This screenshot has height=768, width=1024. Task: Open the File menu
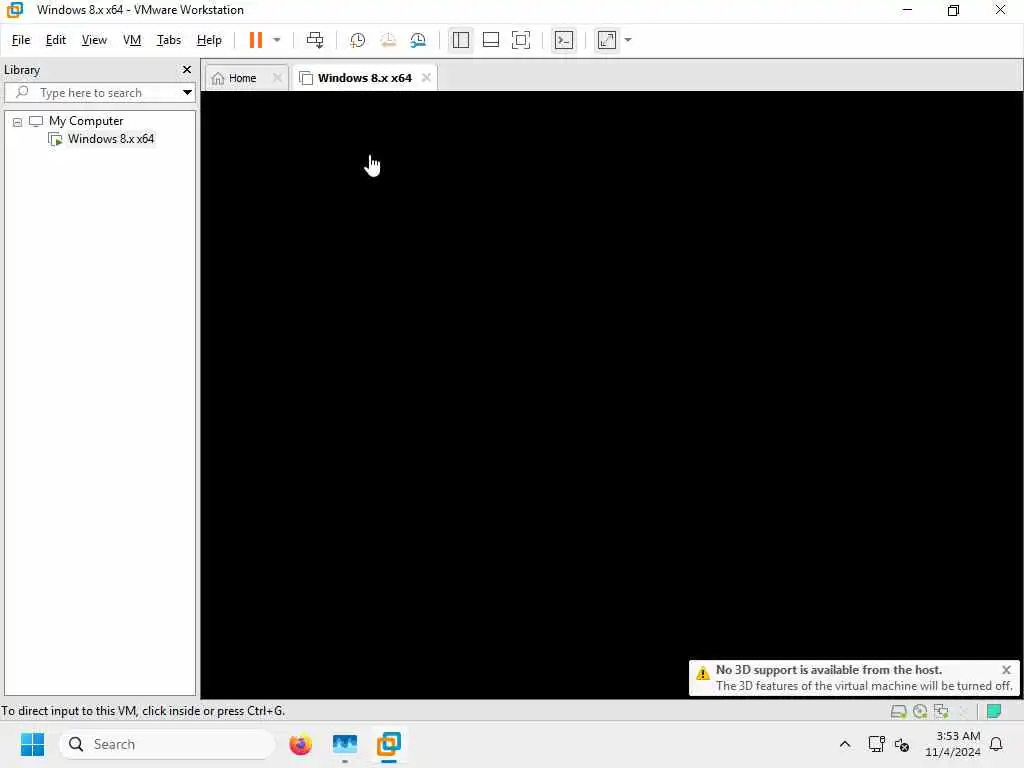(x=21, y=40)
